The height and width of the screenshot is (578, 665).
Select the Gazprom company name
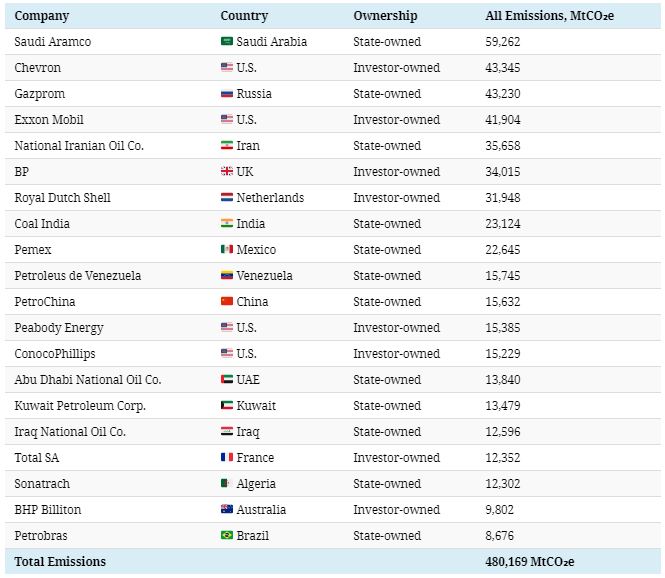pos(39,94)
